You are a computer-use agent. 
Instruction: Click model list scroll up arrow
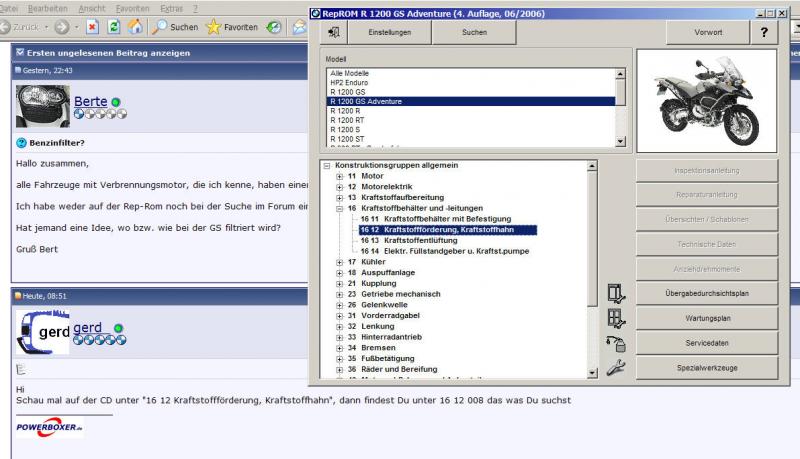pyautogui.click(x=620, y=74)
